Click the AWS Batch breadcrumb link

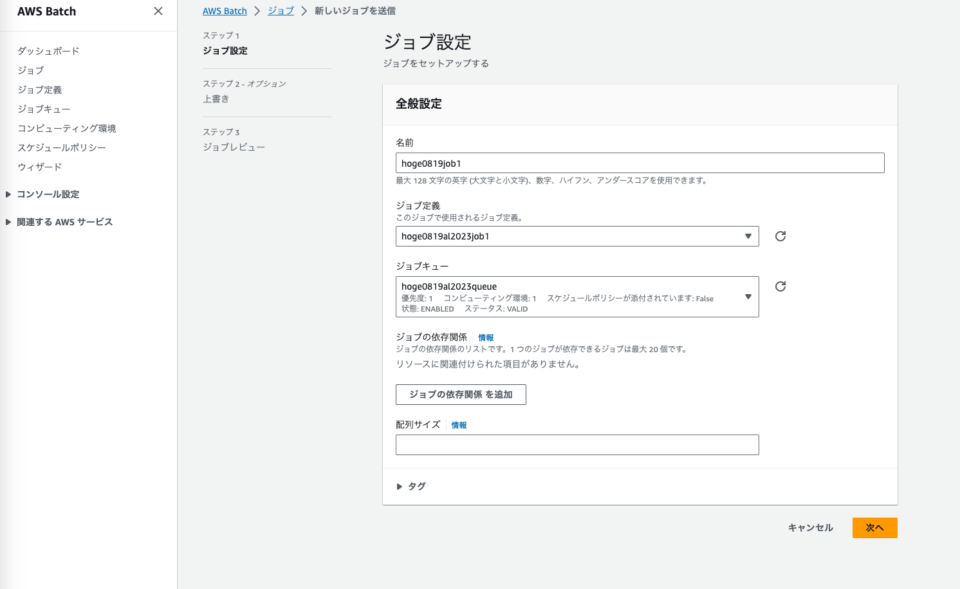coord(225,11)
